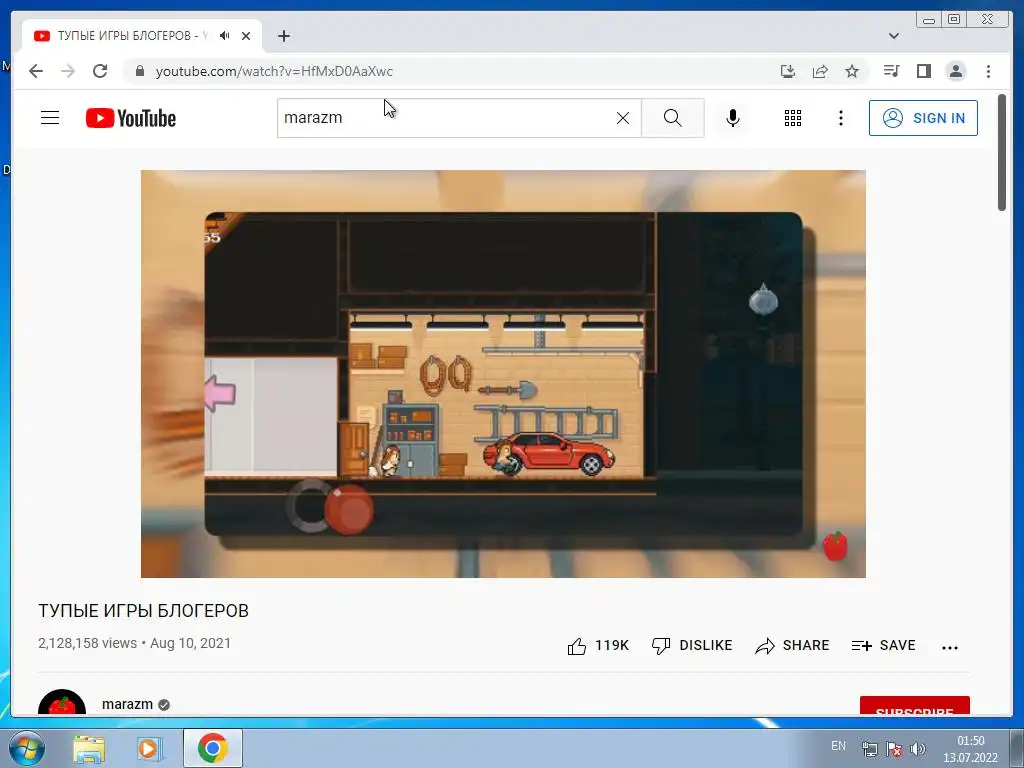Open the YouTube apps grid
Screen dimensions: 1024x768
click(x=793, y=118)
